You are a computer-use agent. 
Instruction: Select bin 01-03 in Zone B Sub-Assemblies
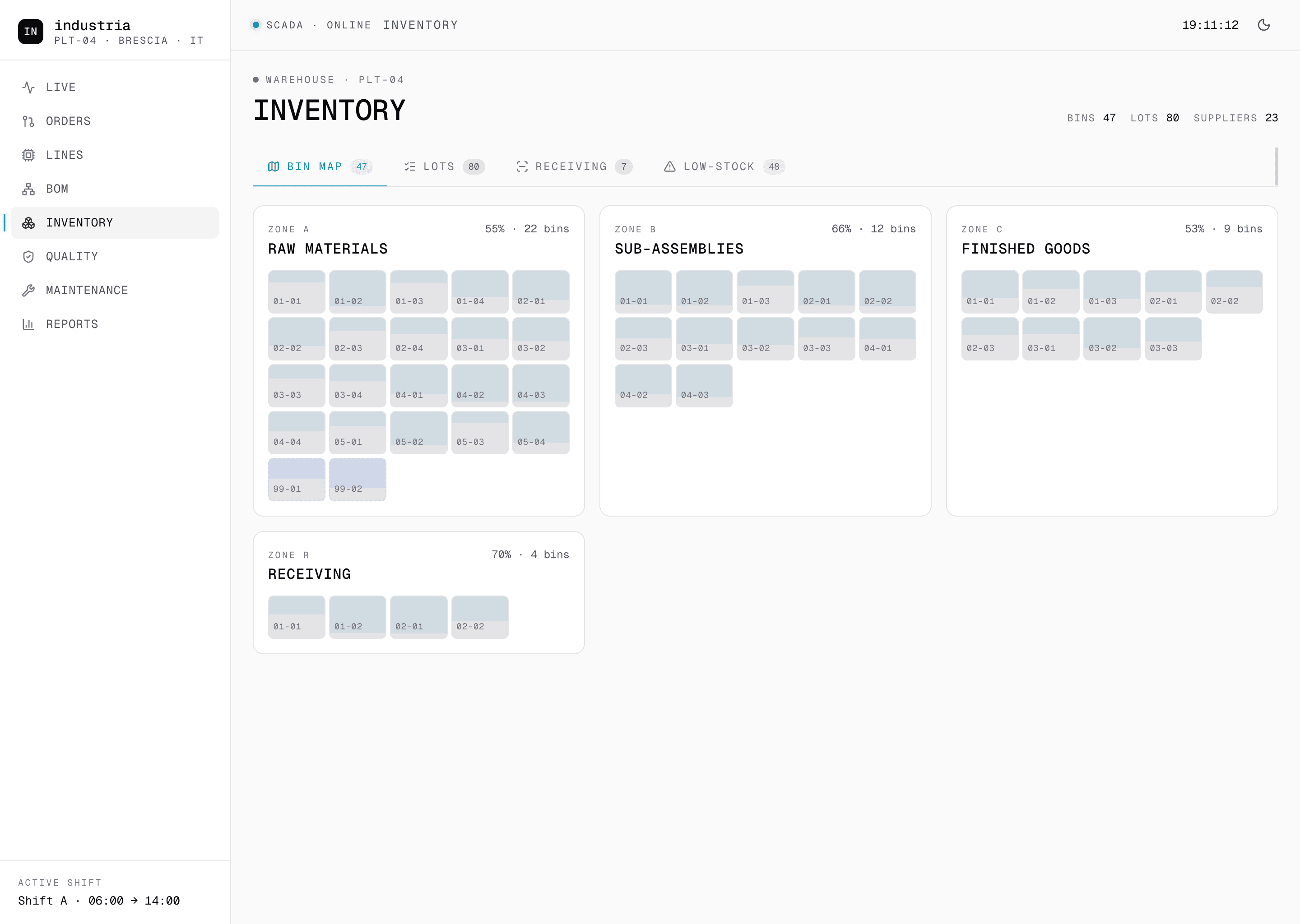pyautogui.click(x=765, y=292)
